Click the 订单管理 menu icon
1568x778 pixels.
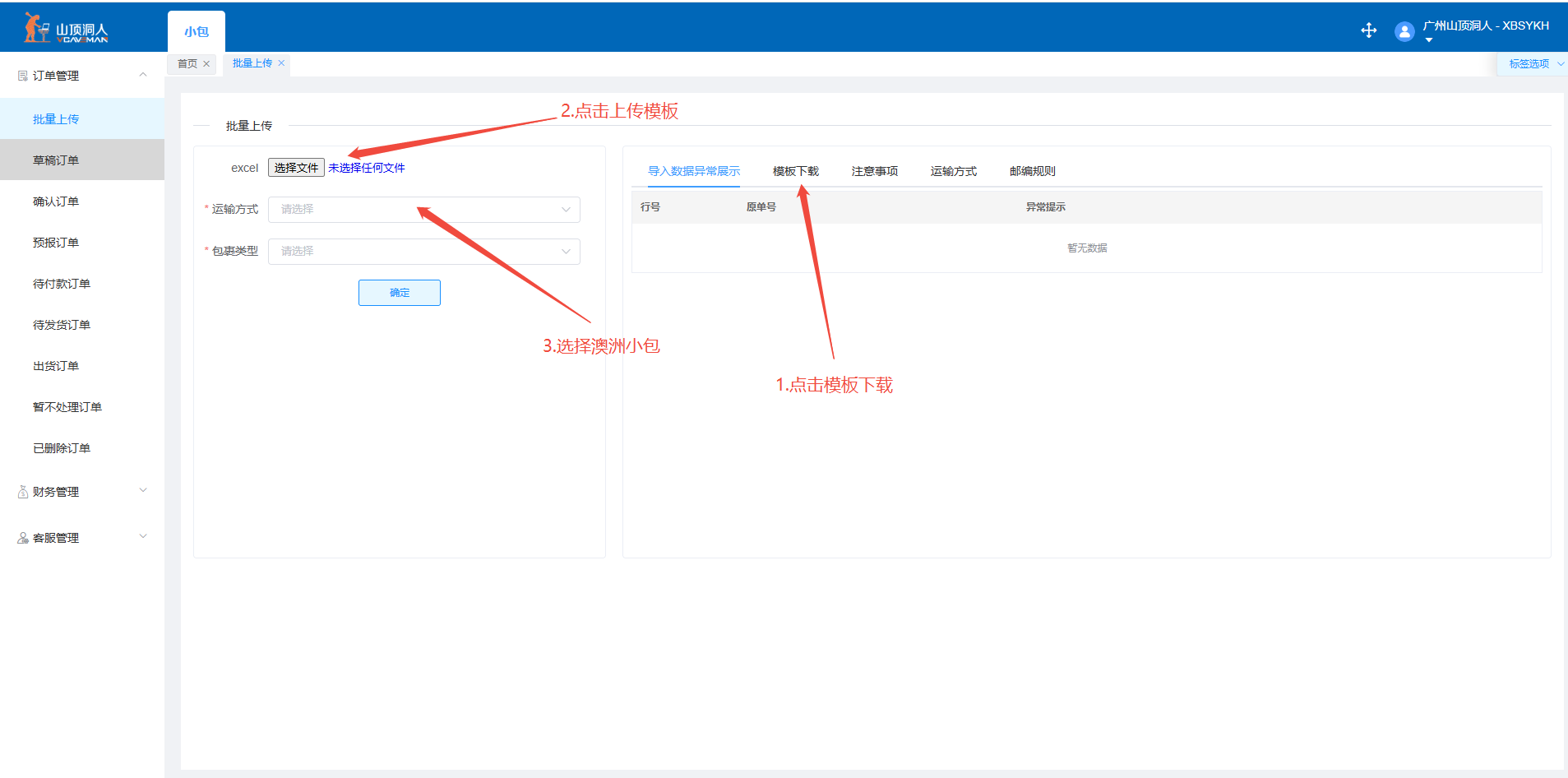(23, 76)
